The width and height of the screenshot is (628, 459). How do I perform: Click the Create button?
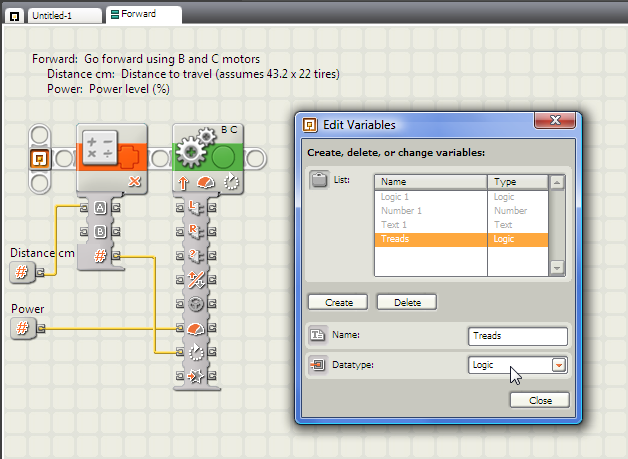coord(338,302)
